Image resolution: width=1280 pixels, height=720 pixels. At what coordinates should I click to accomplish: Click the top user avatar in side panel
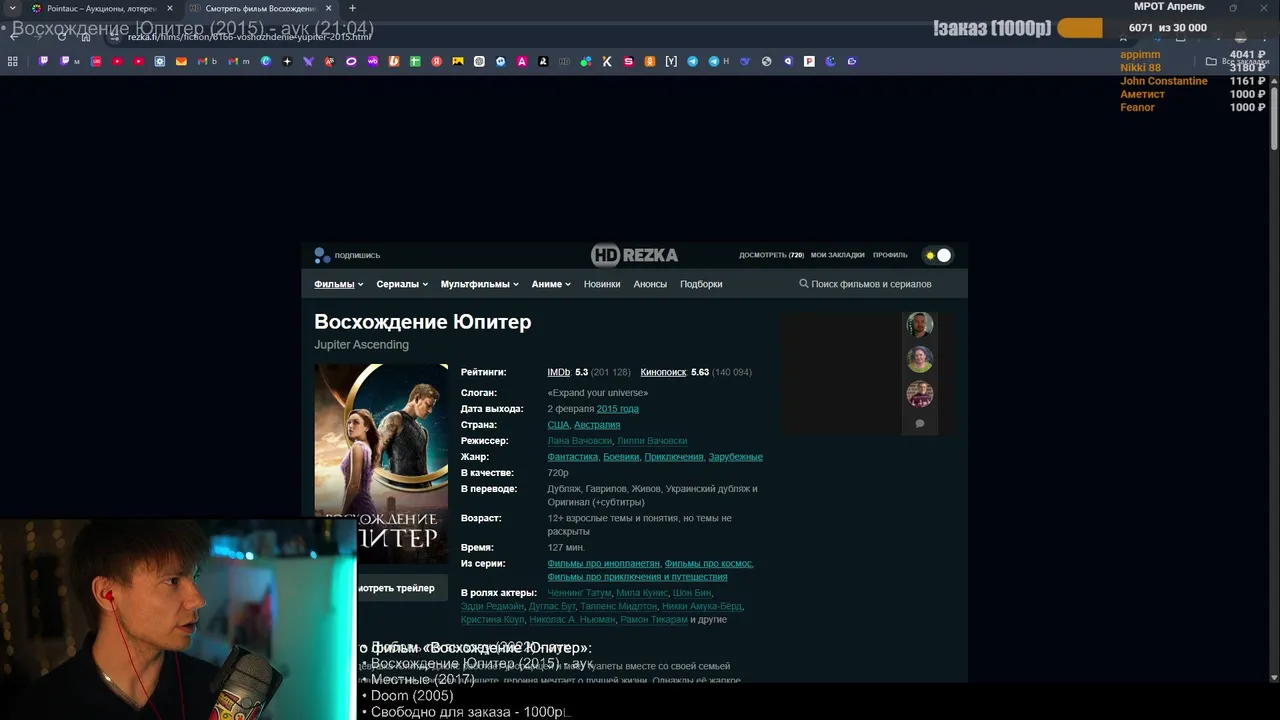point(920,324)
